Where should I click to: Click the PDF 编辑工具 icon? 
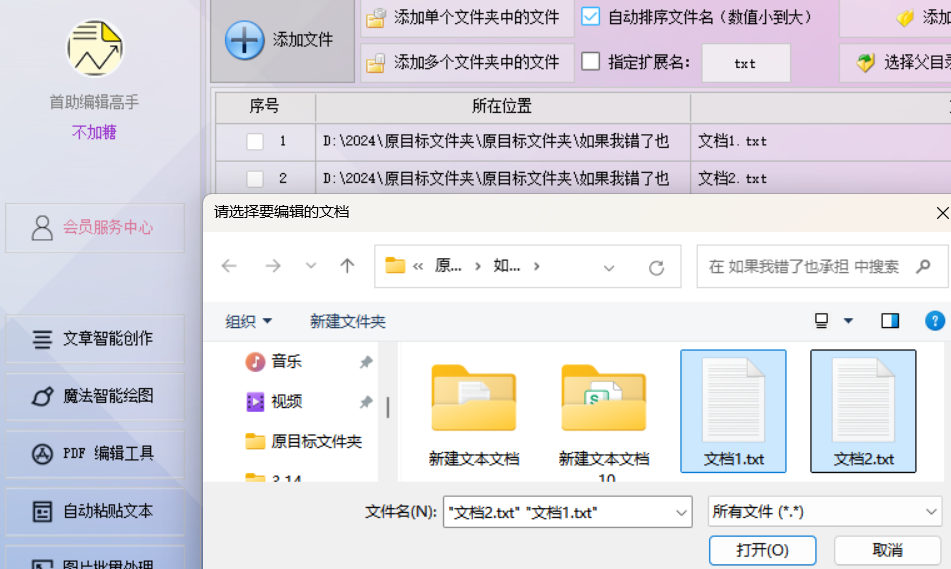coord(42,454)
